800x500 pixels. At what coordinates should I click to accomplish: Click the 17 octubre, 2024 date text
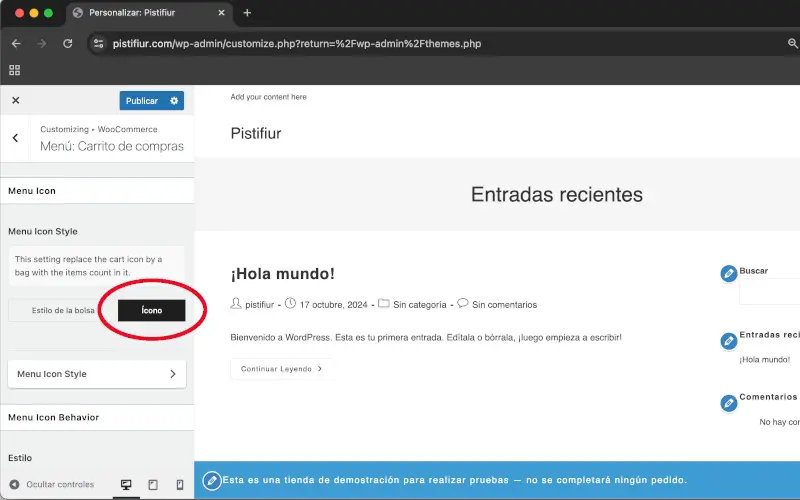pos(333,305)
